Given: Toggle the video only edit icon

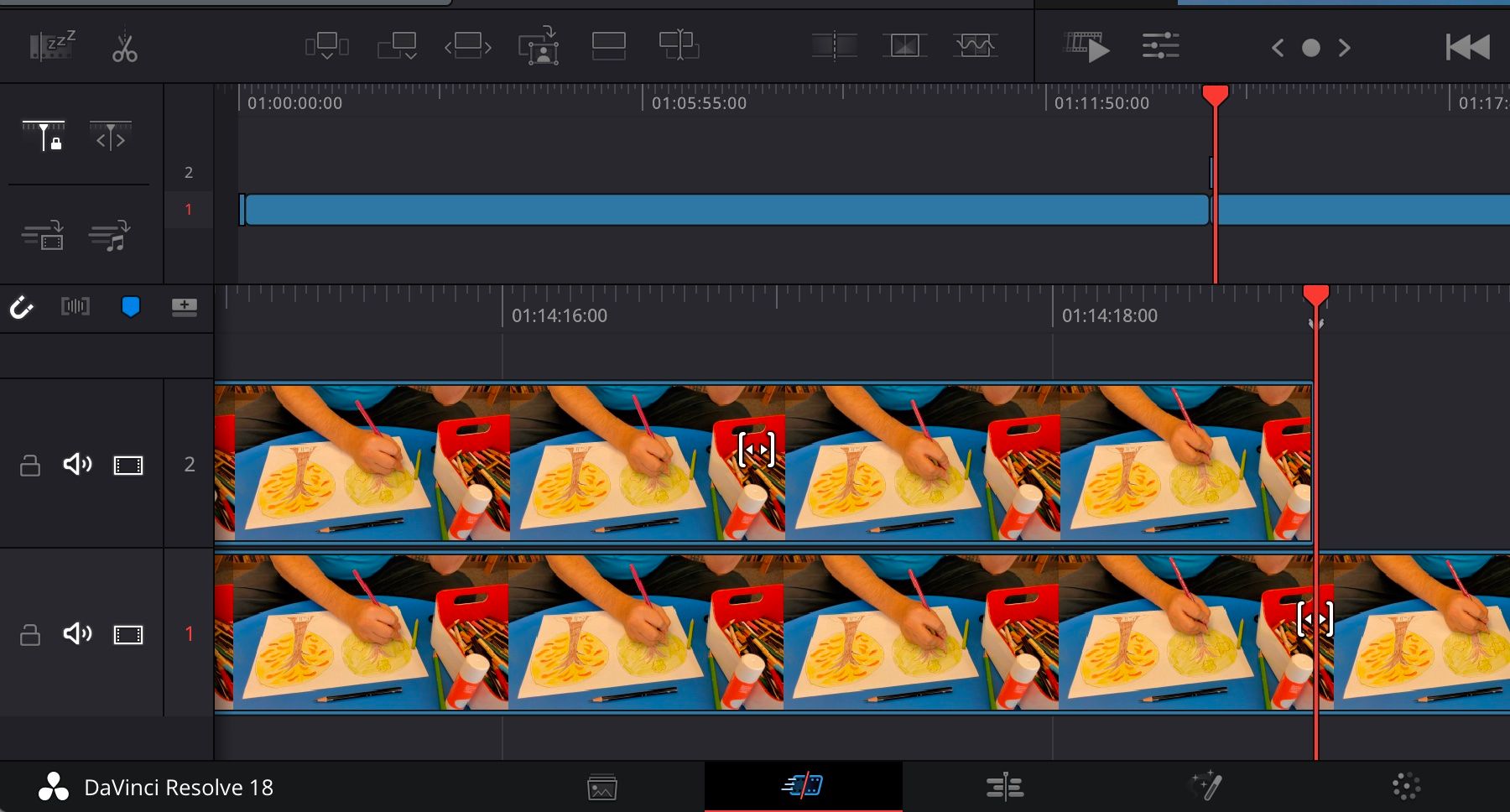Looking at the screenshot, I should 43,236.
